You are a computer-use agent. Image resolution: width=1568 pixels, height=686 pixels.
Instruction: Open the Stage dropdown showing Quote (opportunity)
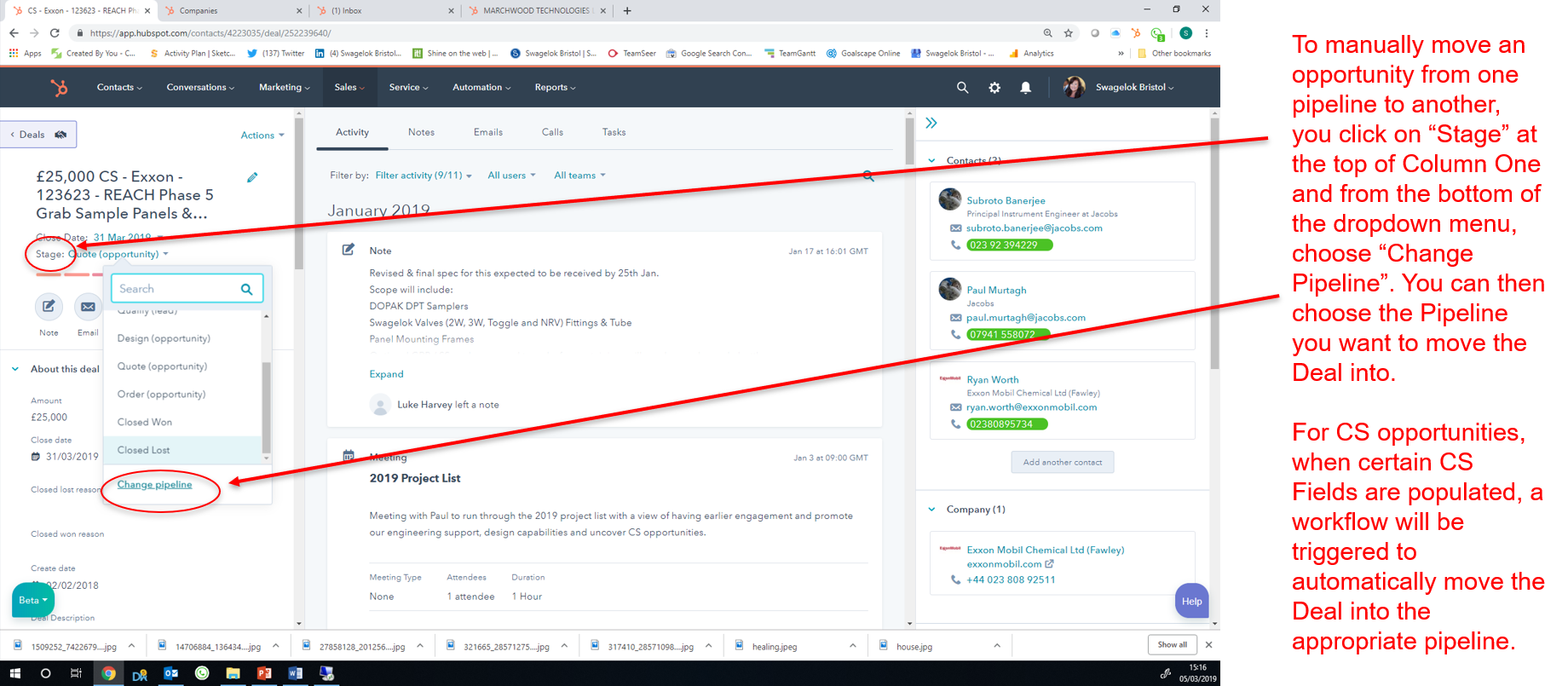point(118,254)
